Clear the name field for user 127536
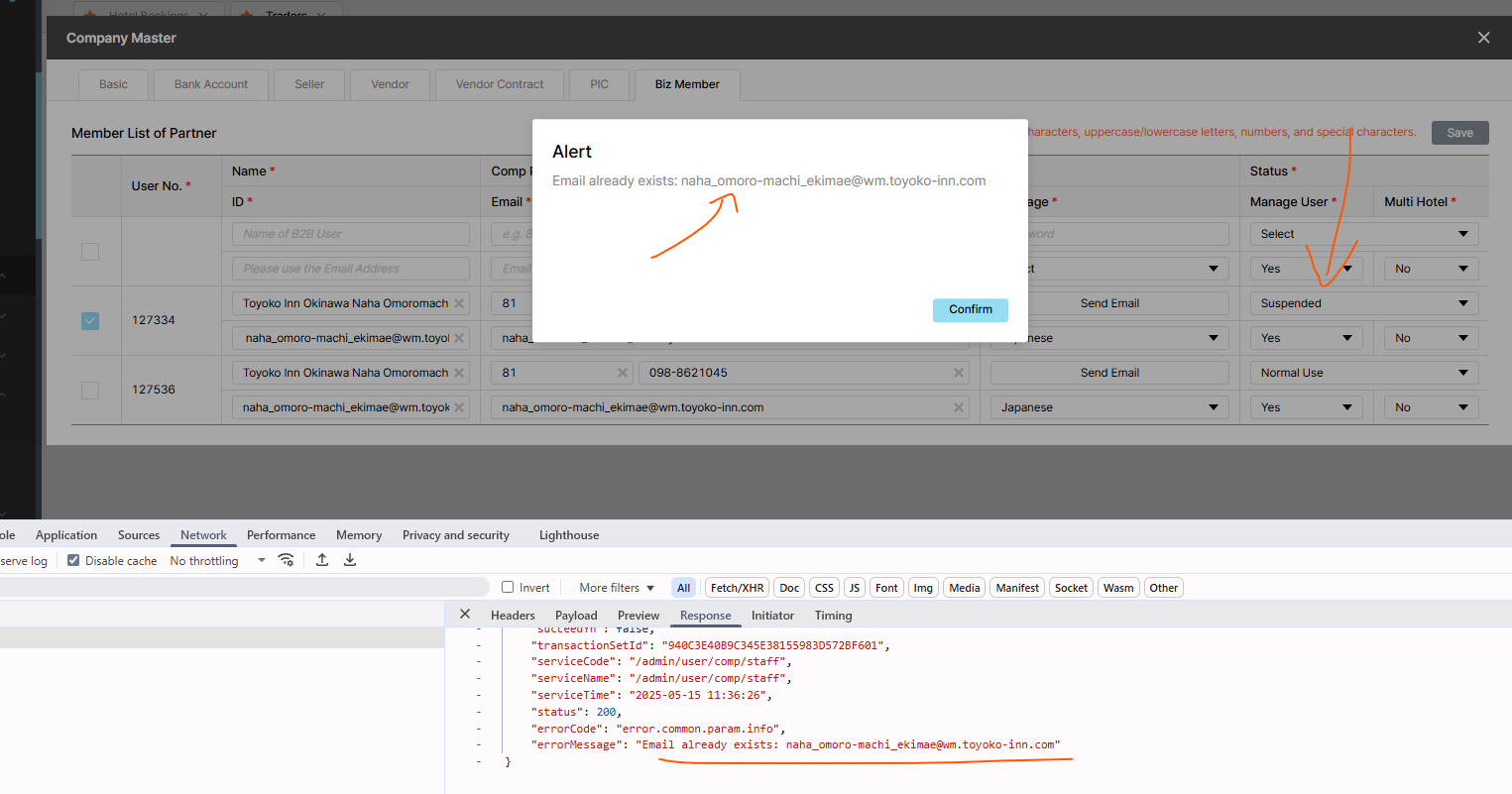 point(459,373)
